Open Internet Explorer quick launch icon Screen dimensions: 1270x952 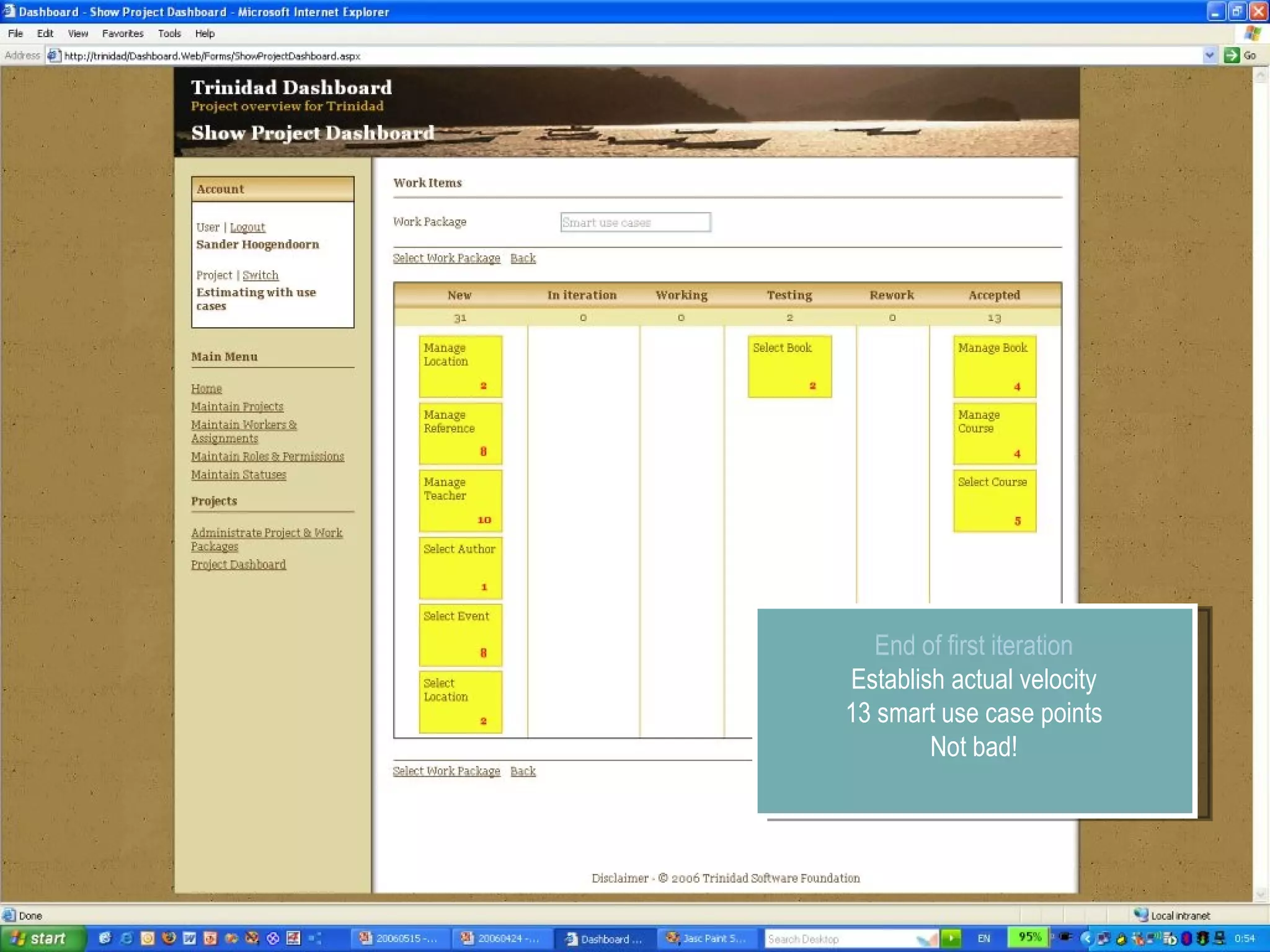tap(127, 938)
